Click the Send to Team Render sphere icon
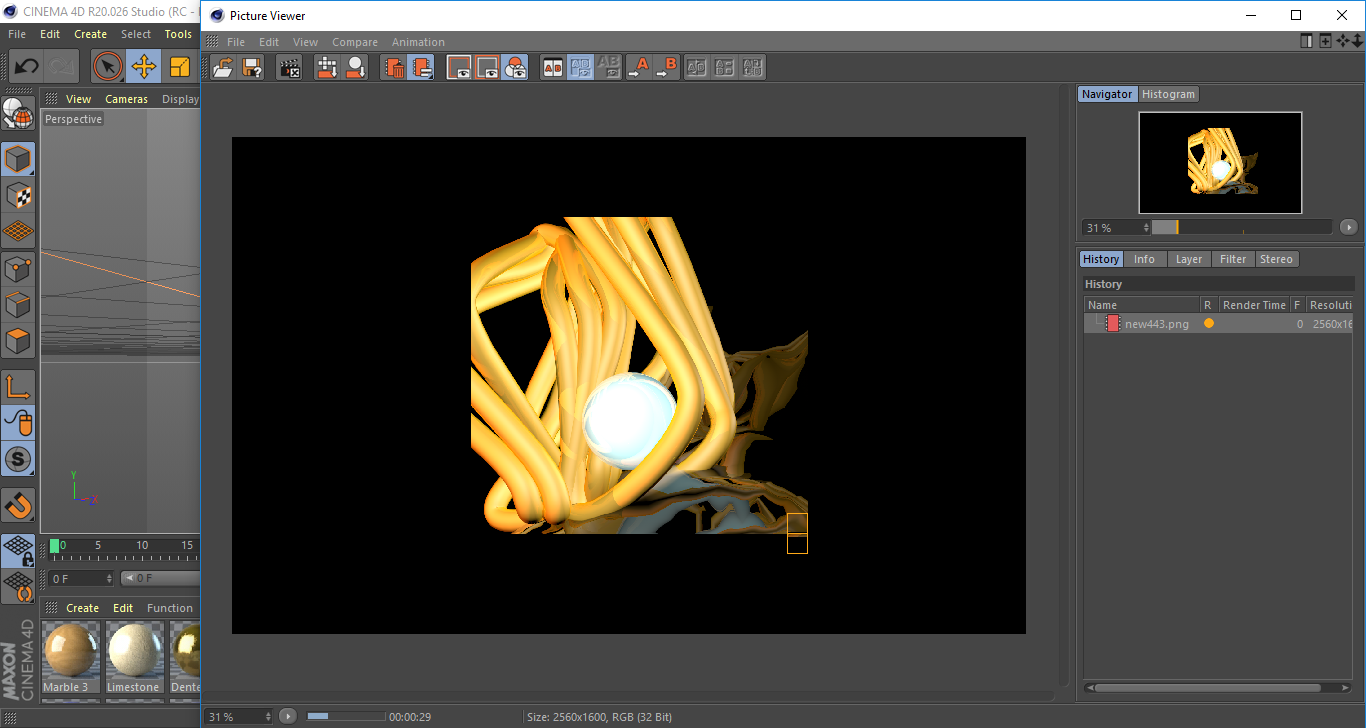 [x=355, y=68]
